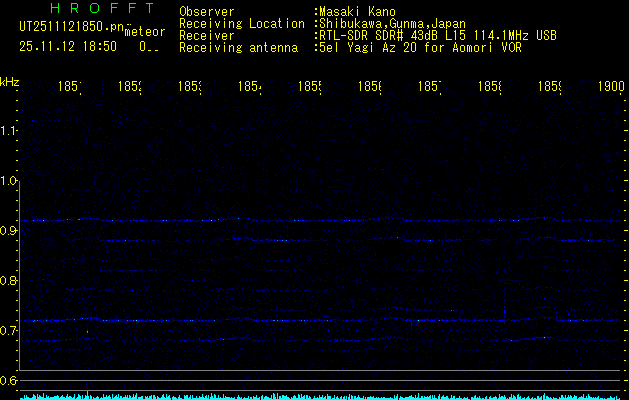
Task: Select the 1900 time marker
Action: 611,88
